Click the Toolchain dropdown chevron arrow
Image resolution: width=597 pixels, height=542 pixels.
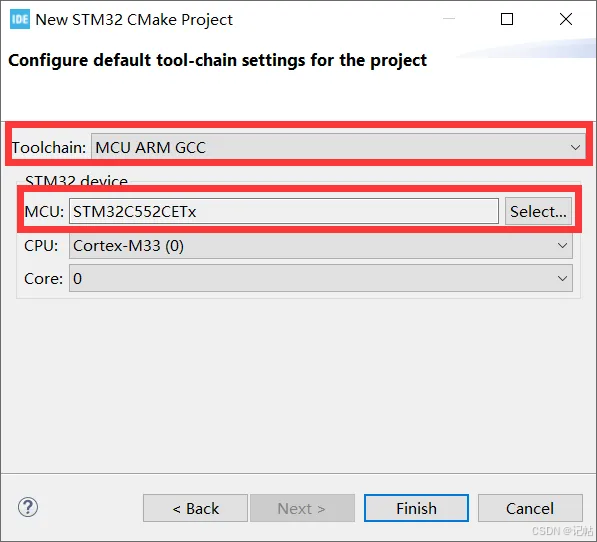(x=575, y=147)
